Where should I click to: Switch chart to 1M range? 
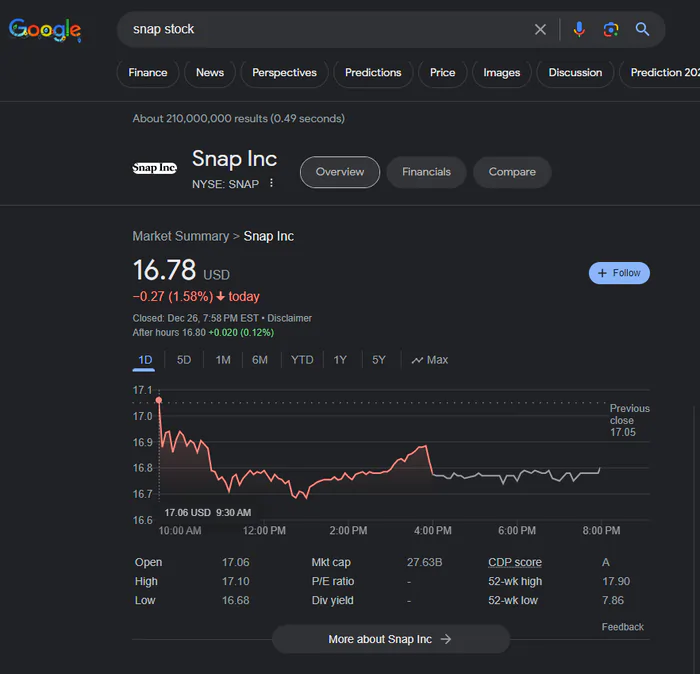tap(223, 360)
